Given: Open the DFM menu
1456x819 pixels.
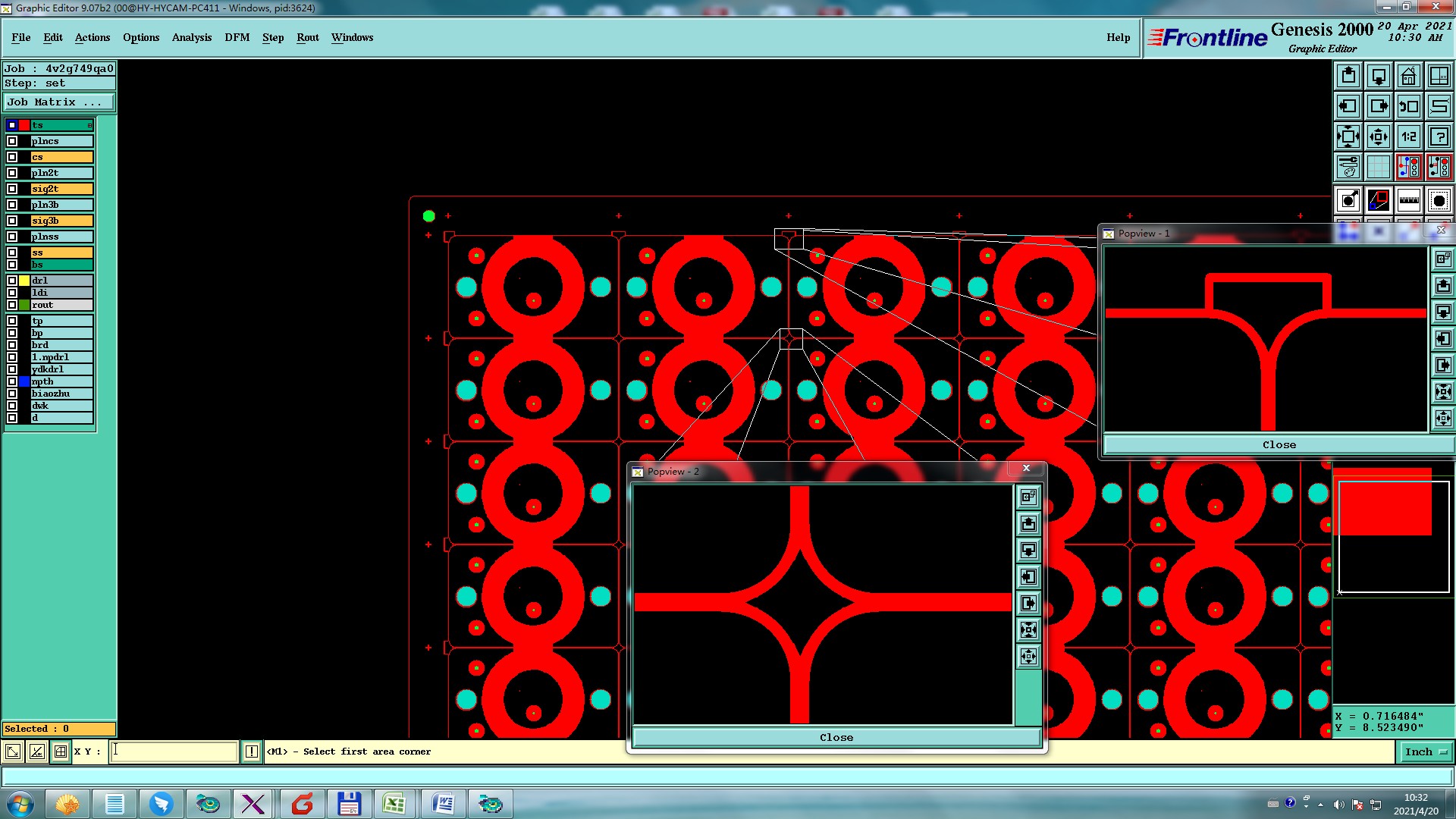Looking at the screenshot, I should coord(237,37).
